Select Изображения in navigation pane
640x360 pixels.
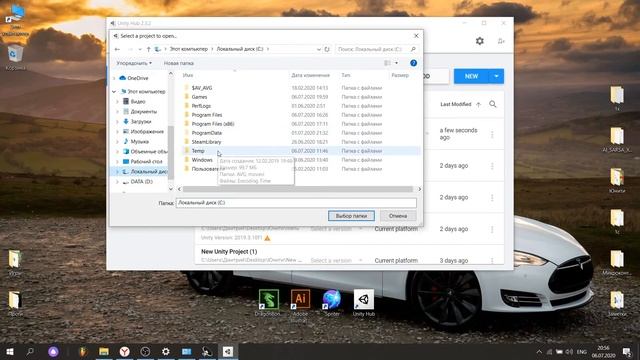click(x=147, y=131)
